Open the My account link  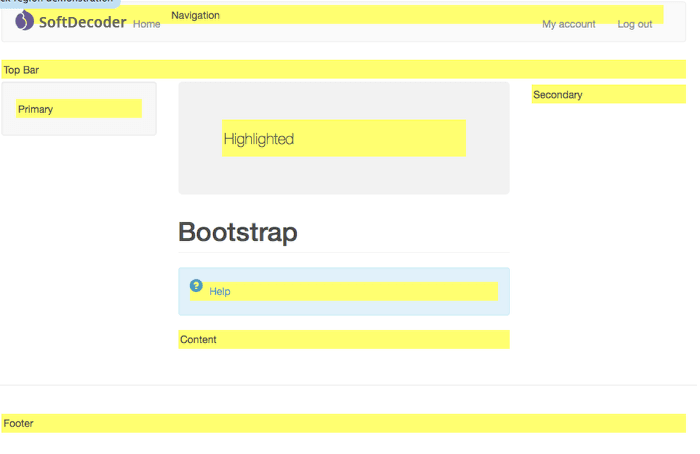[x=569, y=24]
